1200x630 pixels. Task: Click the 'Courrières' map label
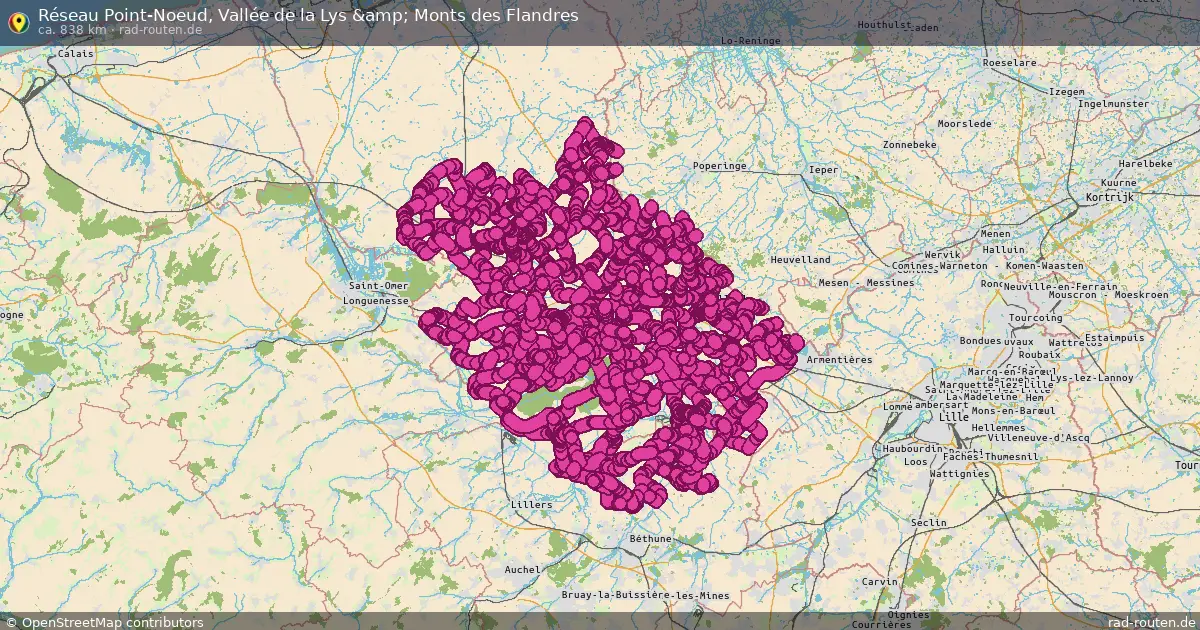coord(882,625)
